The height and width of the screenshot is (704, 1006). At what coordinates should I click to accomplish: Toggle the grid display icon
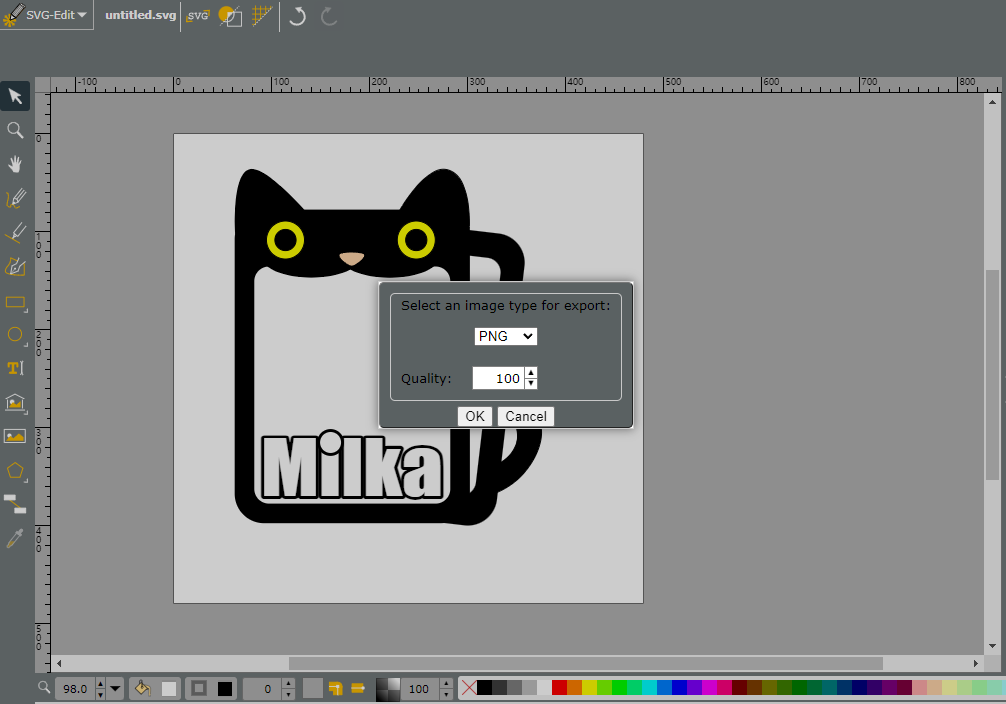click(262, 15)
